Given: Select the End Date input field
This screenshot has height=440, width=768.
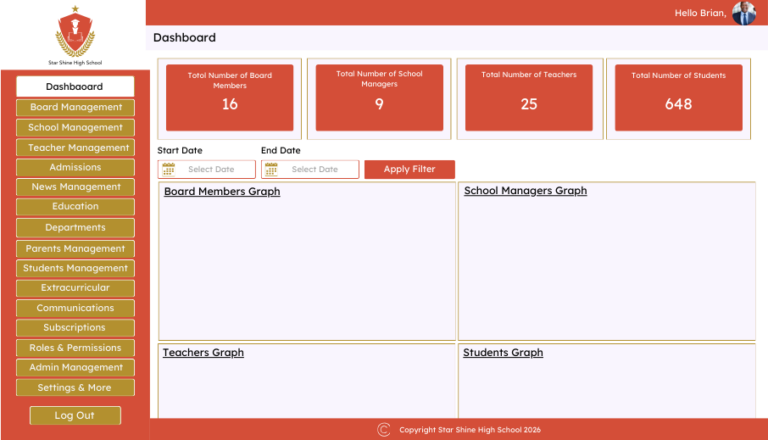Looking at the screenshot, I should 315,170.
